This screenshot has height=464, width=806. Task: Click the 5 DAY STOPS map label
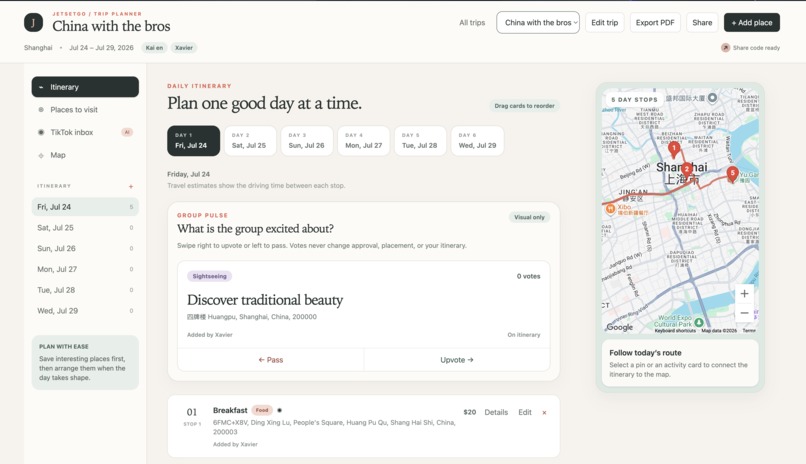tap(634, 100)
